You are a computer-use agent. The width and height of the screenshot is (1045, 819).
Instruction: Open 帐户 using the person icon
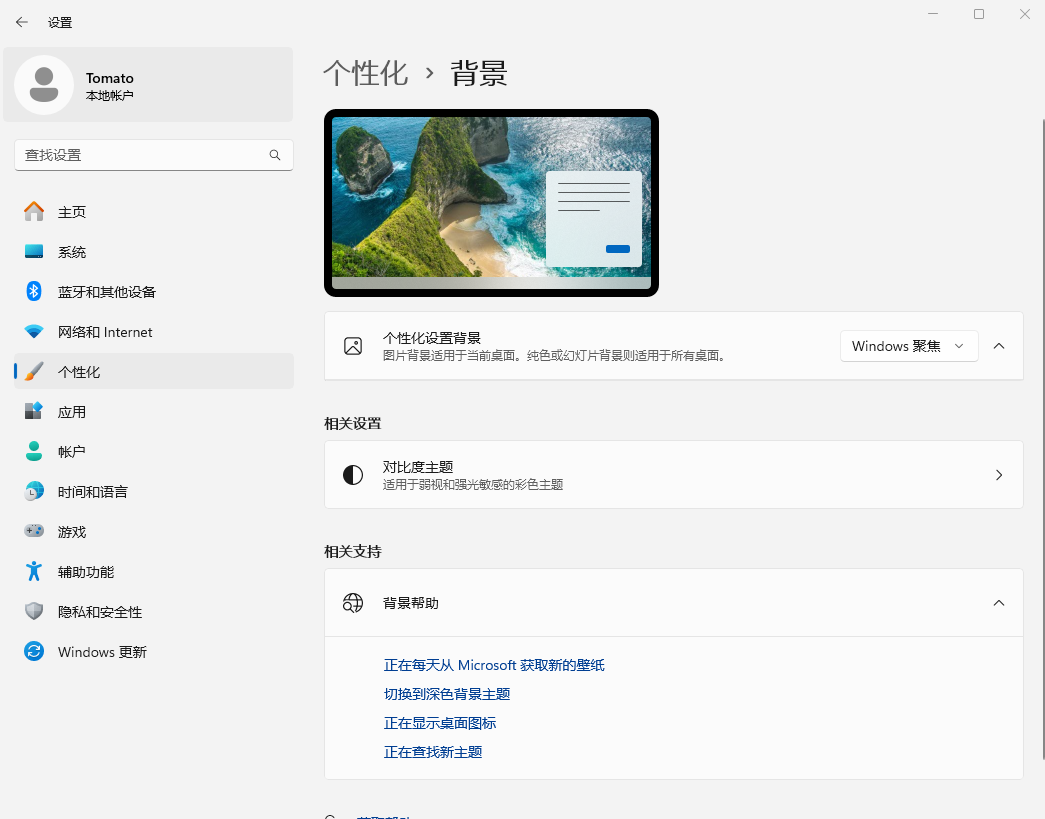coord(34,452)
